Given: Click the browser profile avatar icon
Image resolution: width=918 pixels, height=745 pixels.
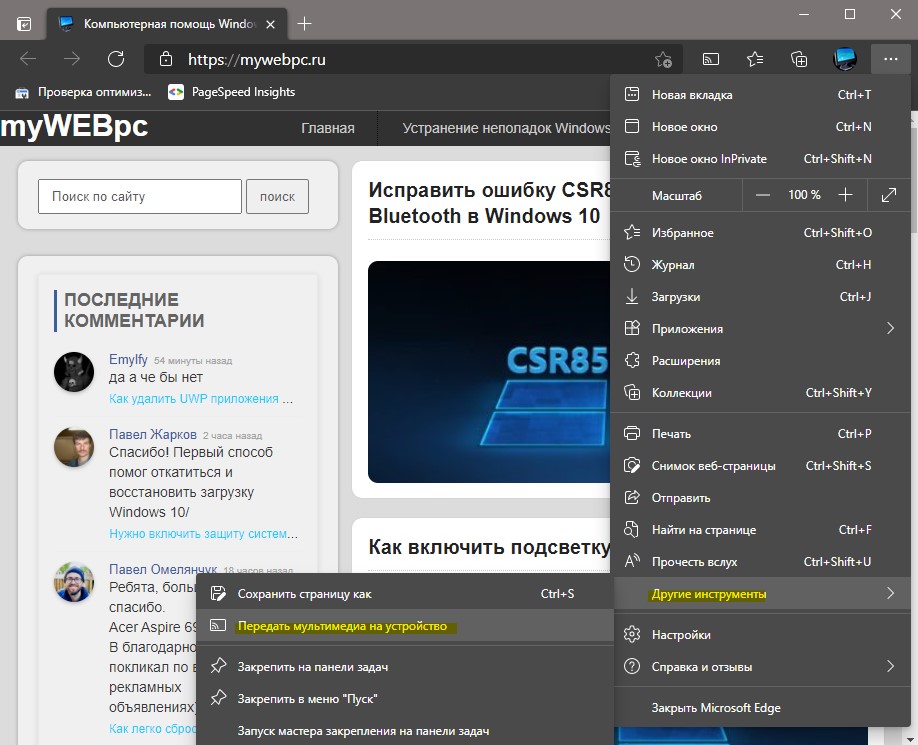Looking at the screenshot, I should [845, 59].
